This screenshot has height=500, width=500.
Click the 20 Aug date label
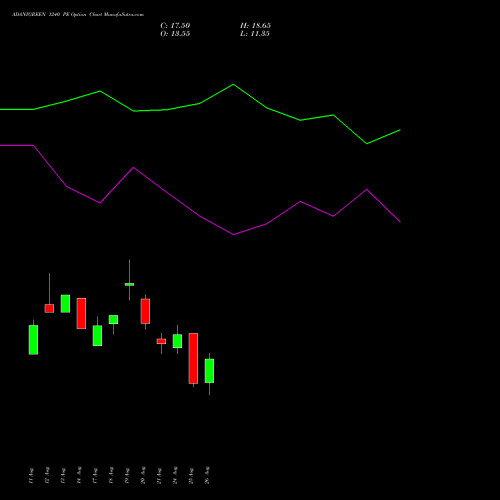(143, 476)
